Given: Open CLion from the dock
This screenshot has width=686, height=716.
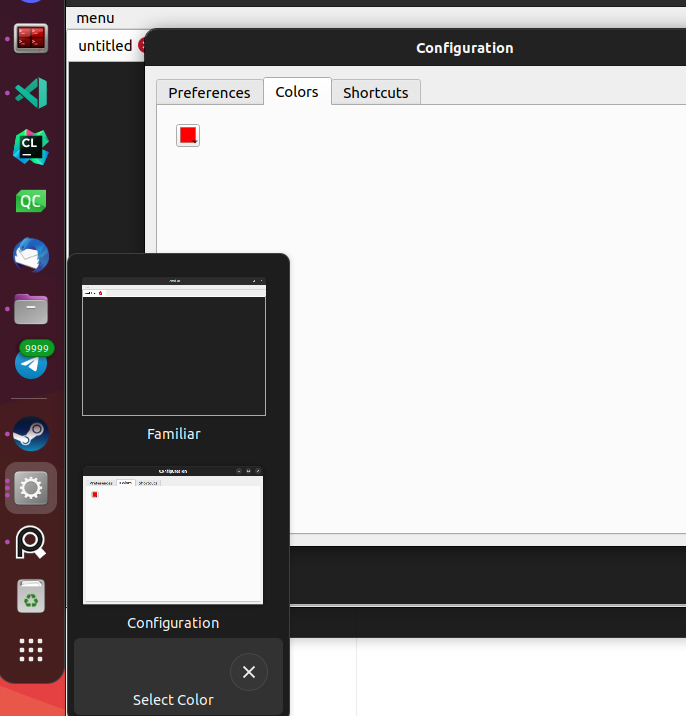Looking at the screenshot, I should [x=31, y=147].
